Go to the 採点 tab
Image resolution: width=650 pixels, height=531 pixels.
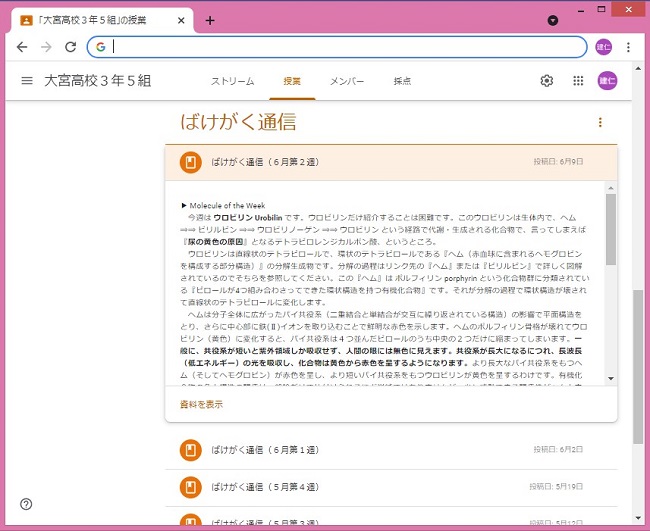(402, 81)
